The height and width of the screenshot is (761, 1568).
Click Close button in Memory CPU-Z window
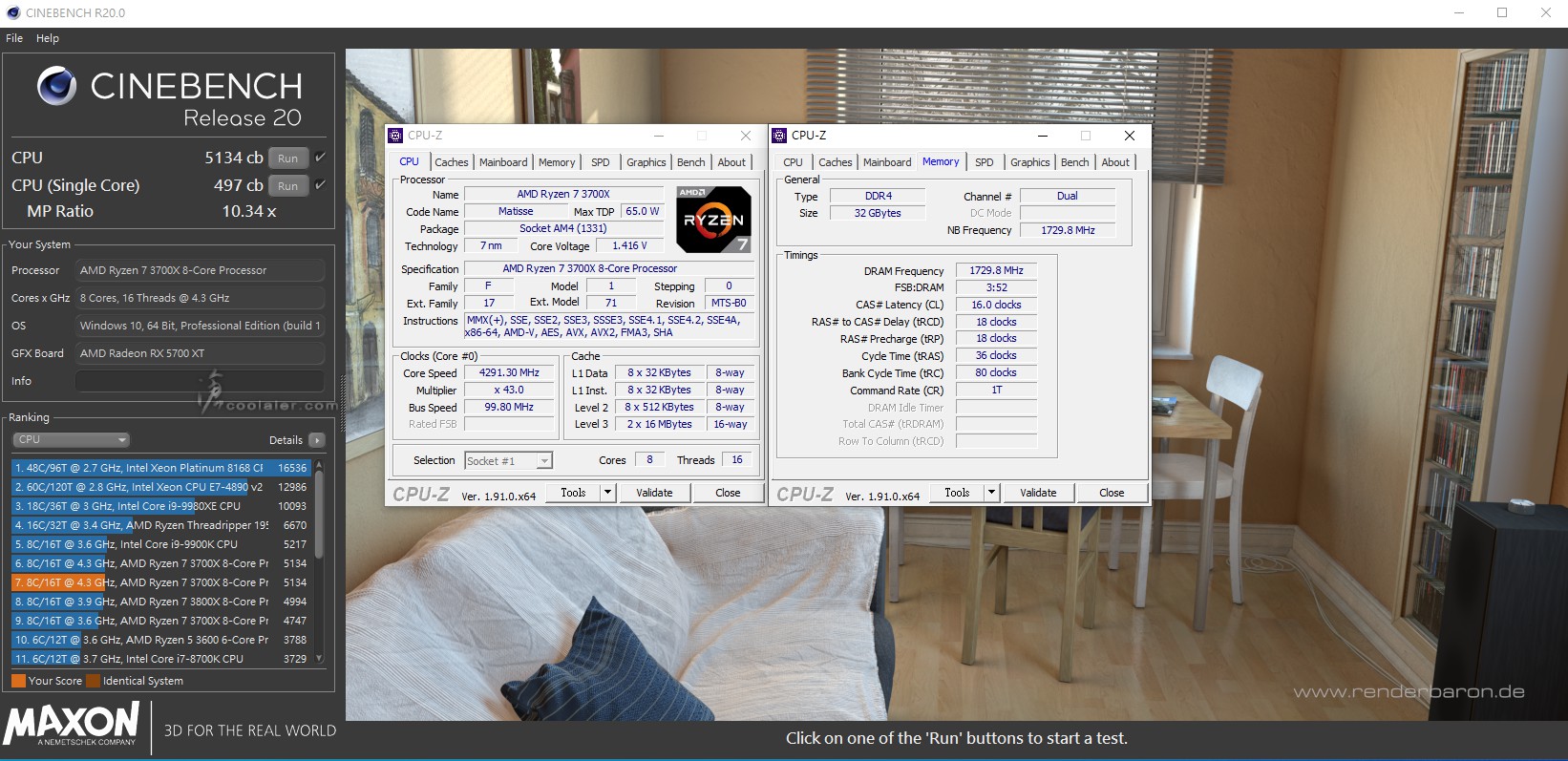tap(1112, 493)
